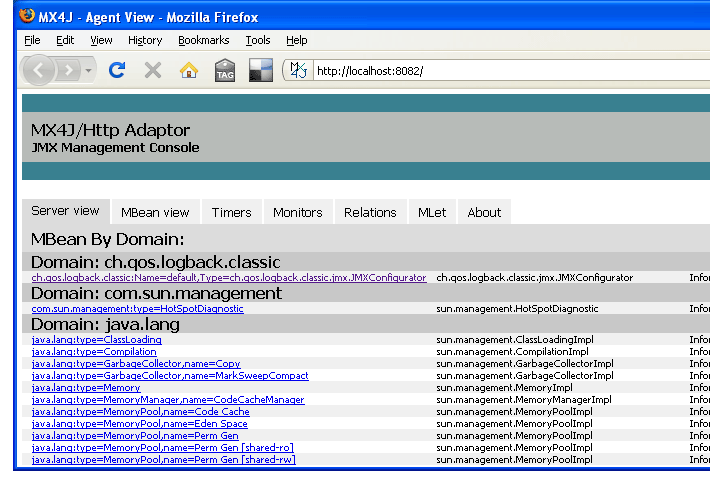
Task: Click the checkered square toolbar icon
Action: (x=261, y=70)
